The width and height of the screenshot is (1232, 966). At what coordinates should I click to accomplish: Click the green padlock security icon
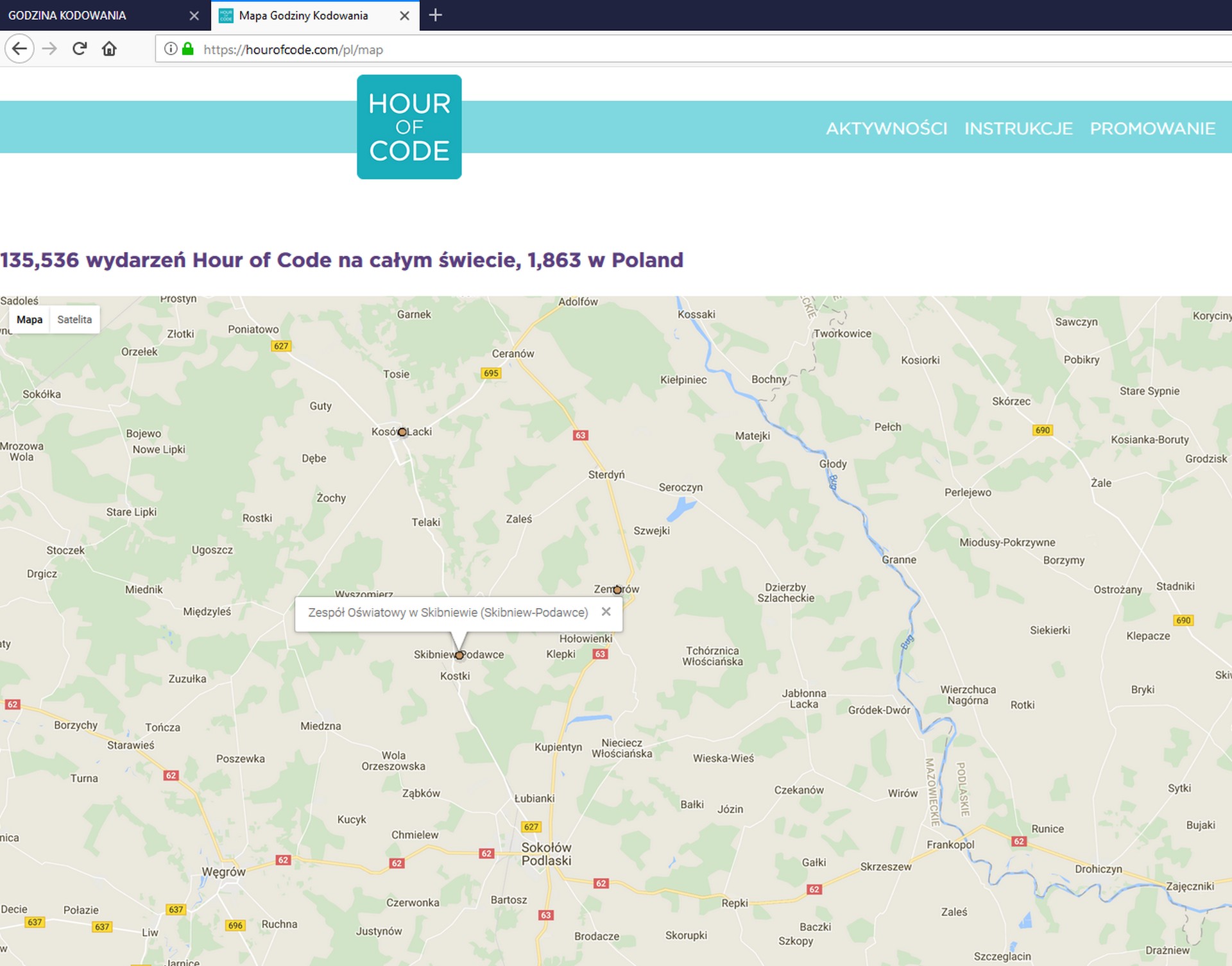pos(188,49)
